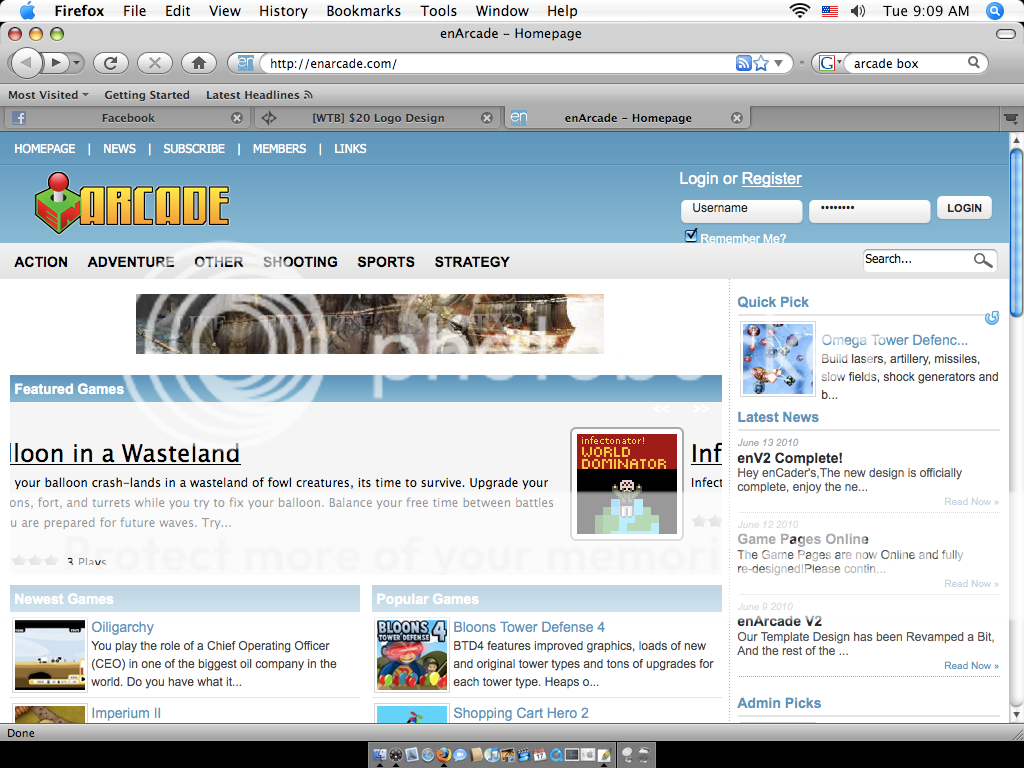The width and height of the screenshot is (1024, 768).
Task: Click Read Now under enV2 Complete!
Action: (x=971, y=502)
